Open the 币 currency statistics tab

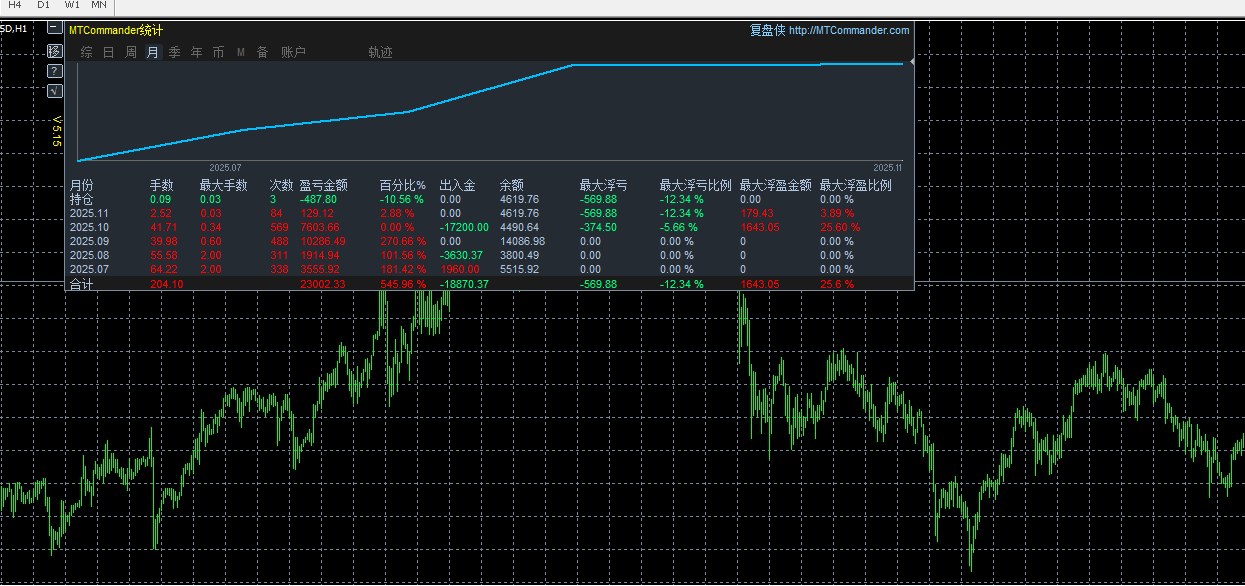click(218, 52)
